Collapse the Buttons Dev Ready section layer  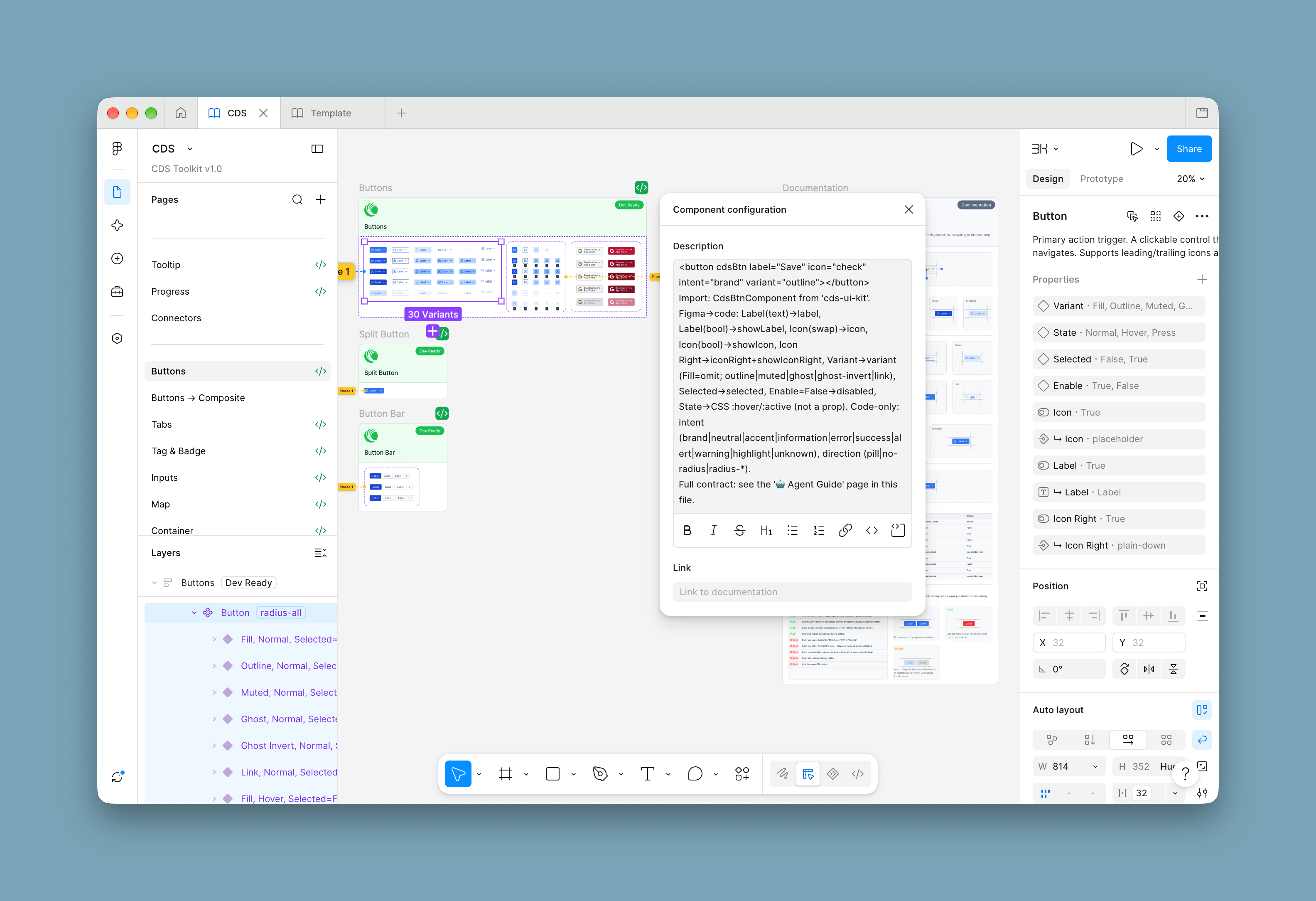(154, 583)
